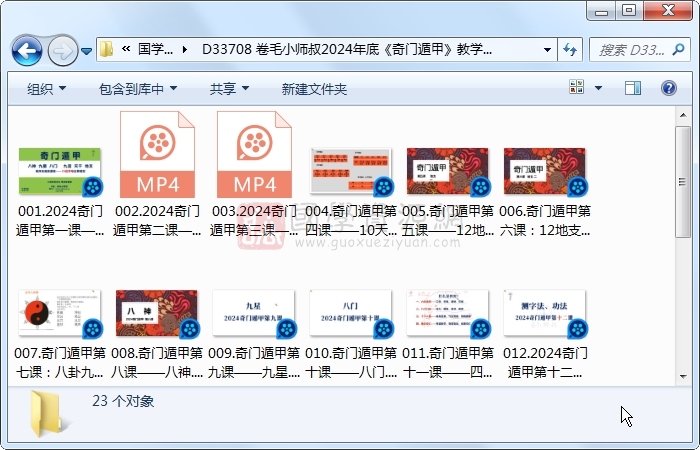Select the 003 MP4 file icon
700x450 pixels.
pos(254,154)
